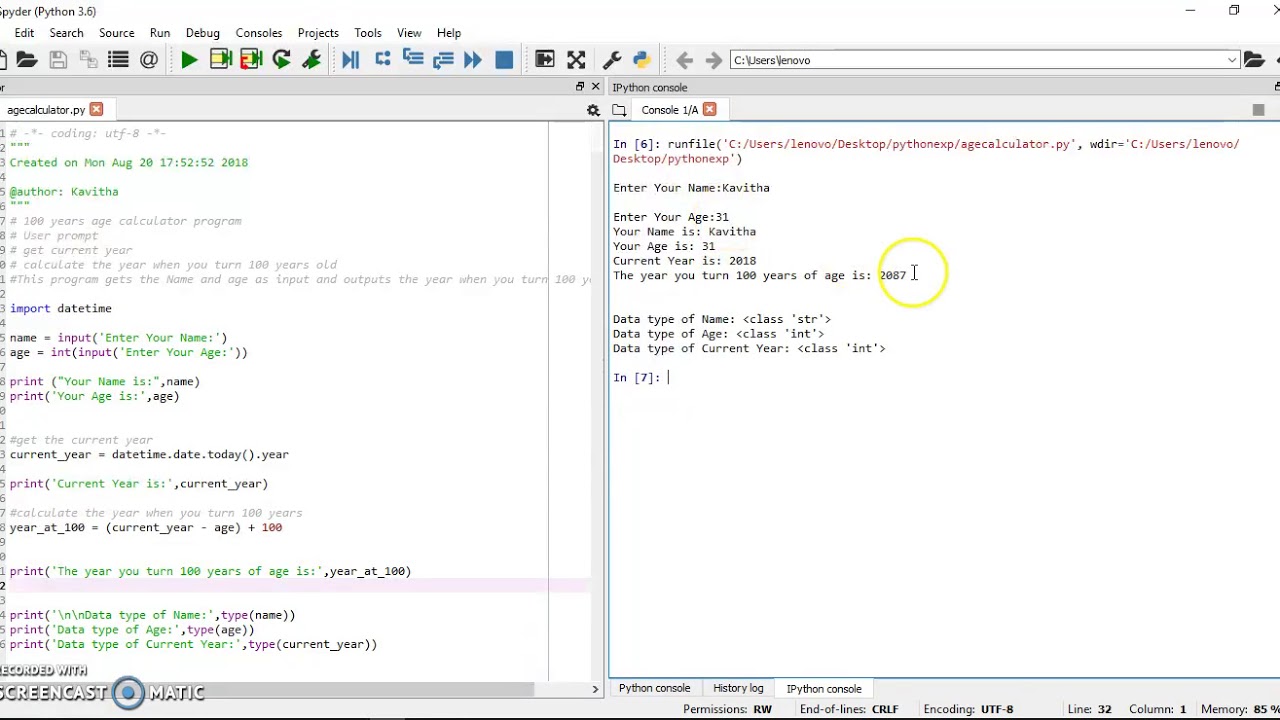This screenshot has height=720, width=1280.
Task: Click the End-of-lines CRLF status entry
Action: click(x=850, y=709)
